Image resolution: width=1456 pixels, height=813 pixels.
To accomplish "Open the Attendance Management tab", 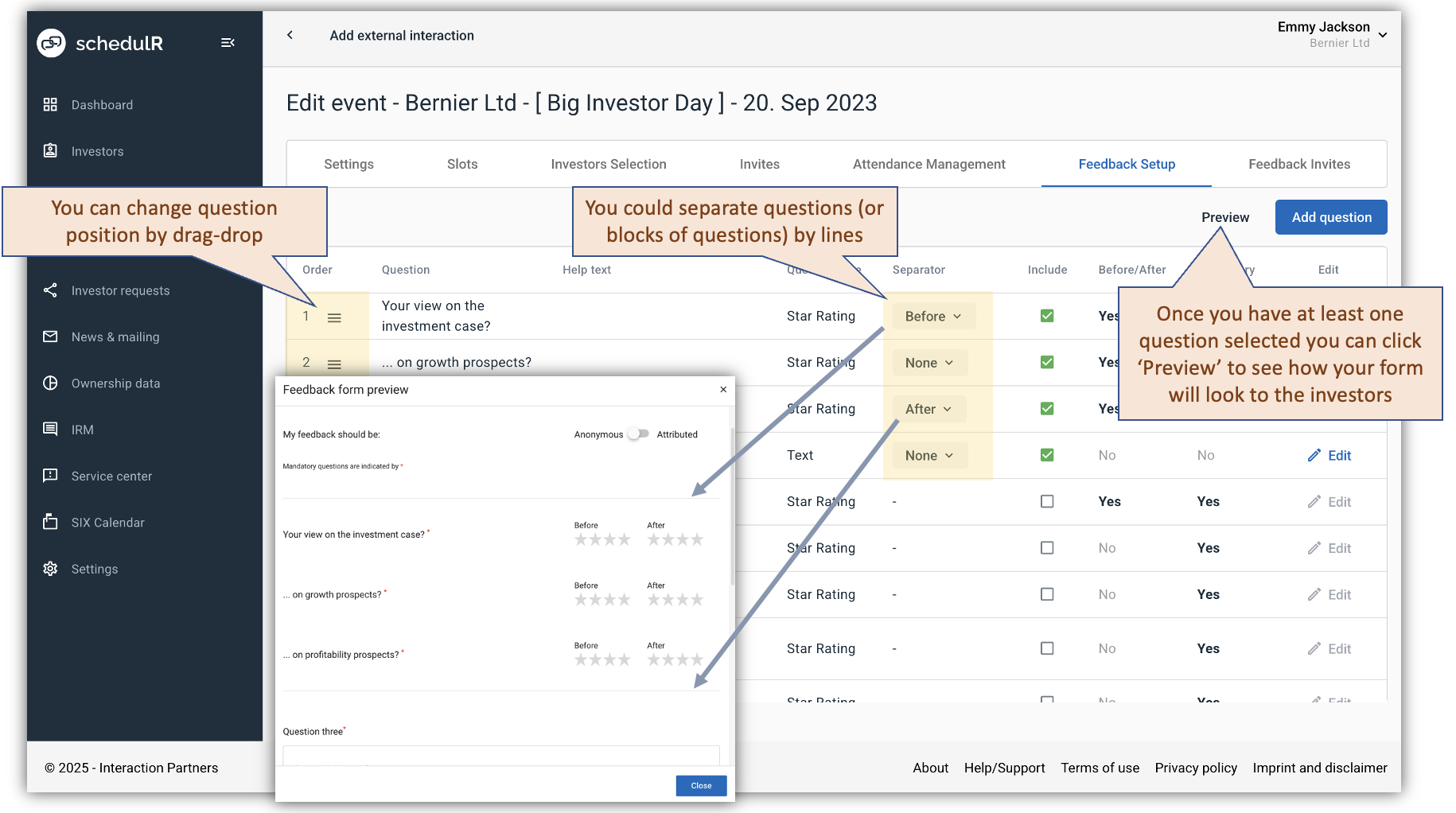I will [928, 164].
